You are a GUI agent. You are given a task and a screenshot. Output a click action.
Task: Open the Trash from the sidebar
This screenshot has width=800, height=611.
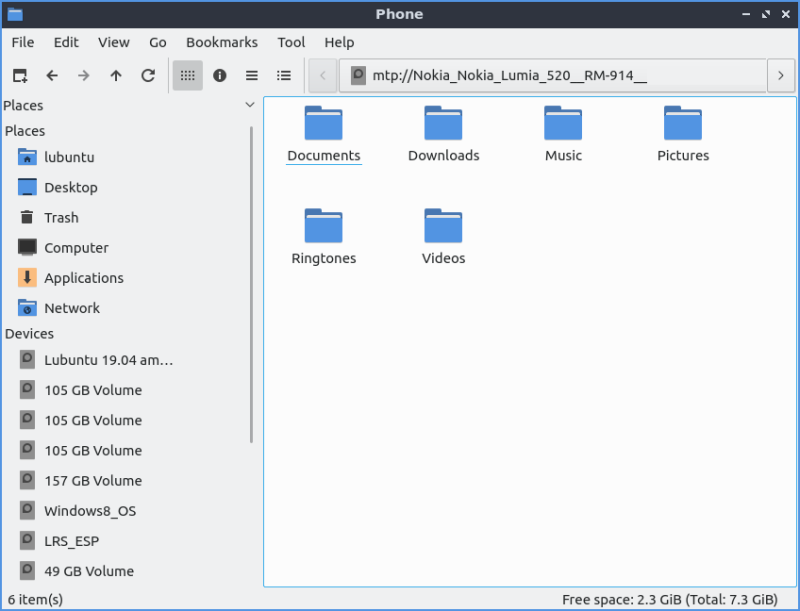(x=62, y=217)
